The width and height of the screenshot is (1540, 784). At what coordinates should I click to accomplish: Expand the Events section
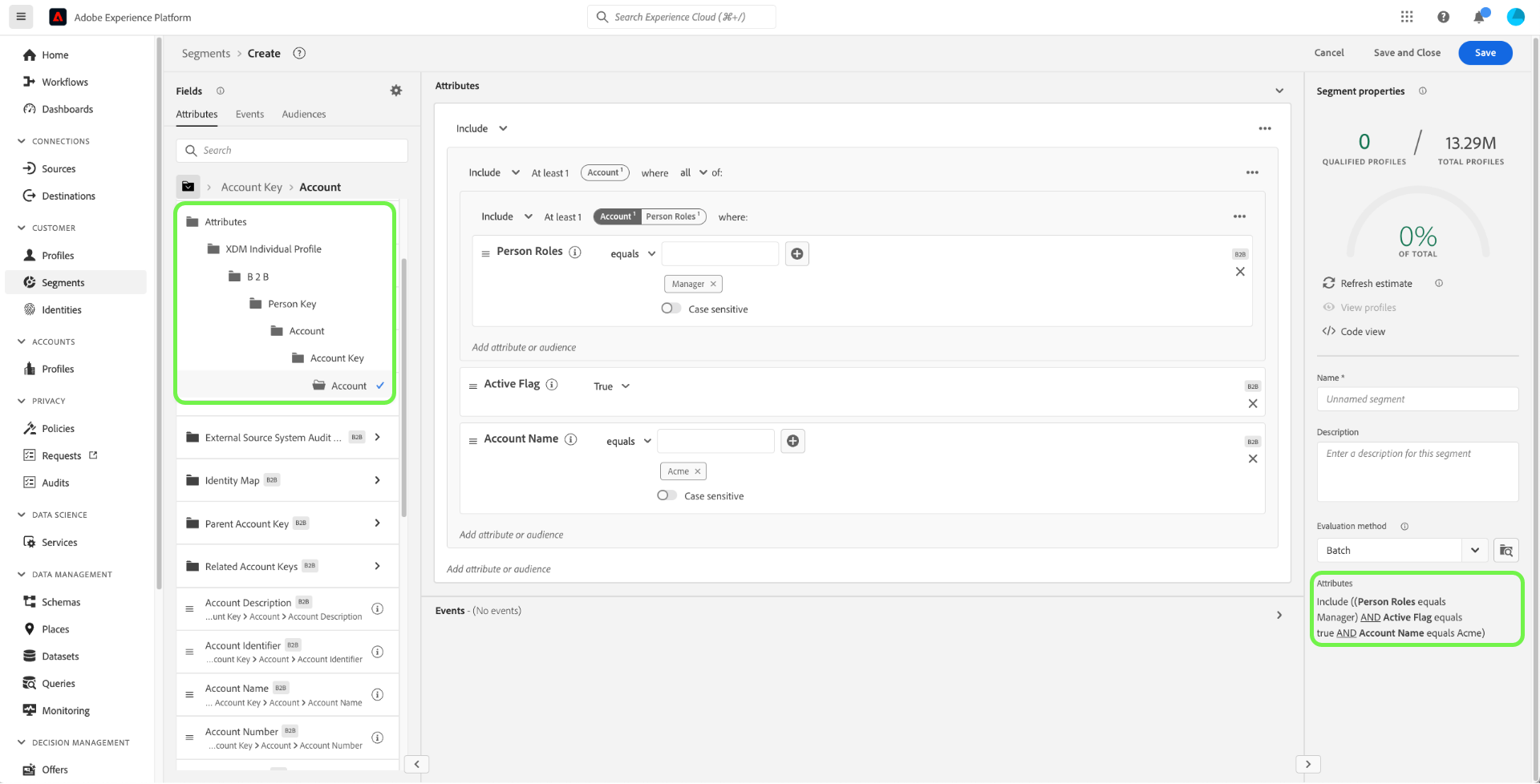(1279, 616)
